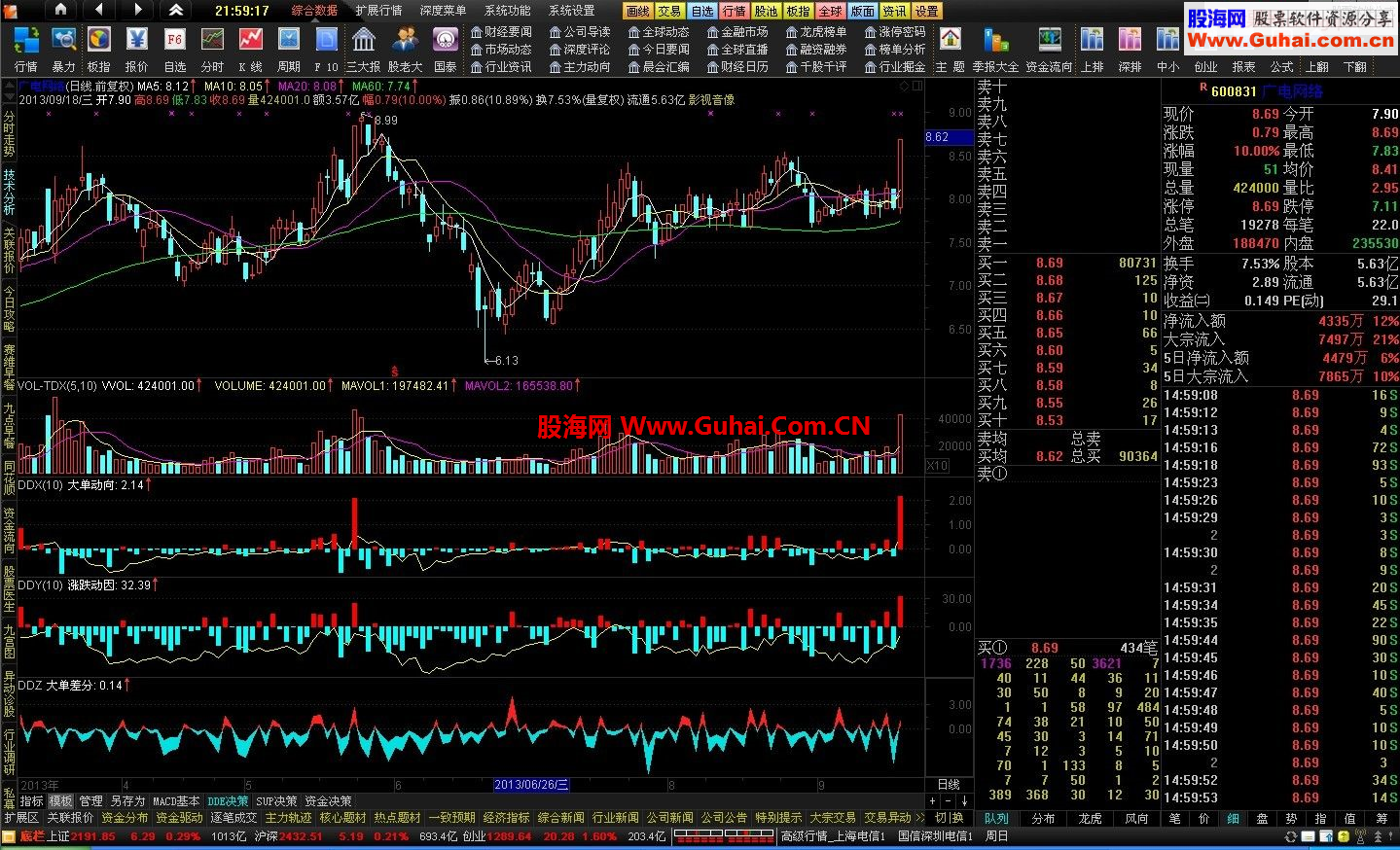Toggle the 交易 trading button
Screen dimensions: 1400x850
[669, 11]
